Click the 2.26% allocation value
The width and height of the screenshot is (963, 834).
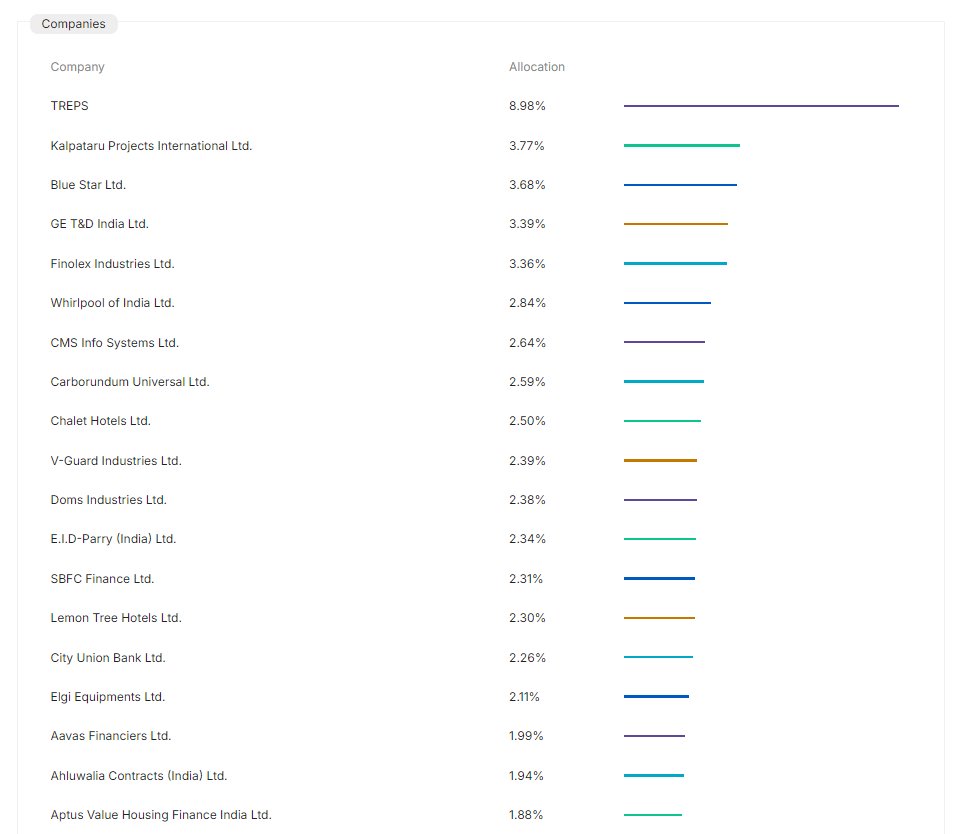pyautogui.click(x=527, y=658)
